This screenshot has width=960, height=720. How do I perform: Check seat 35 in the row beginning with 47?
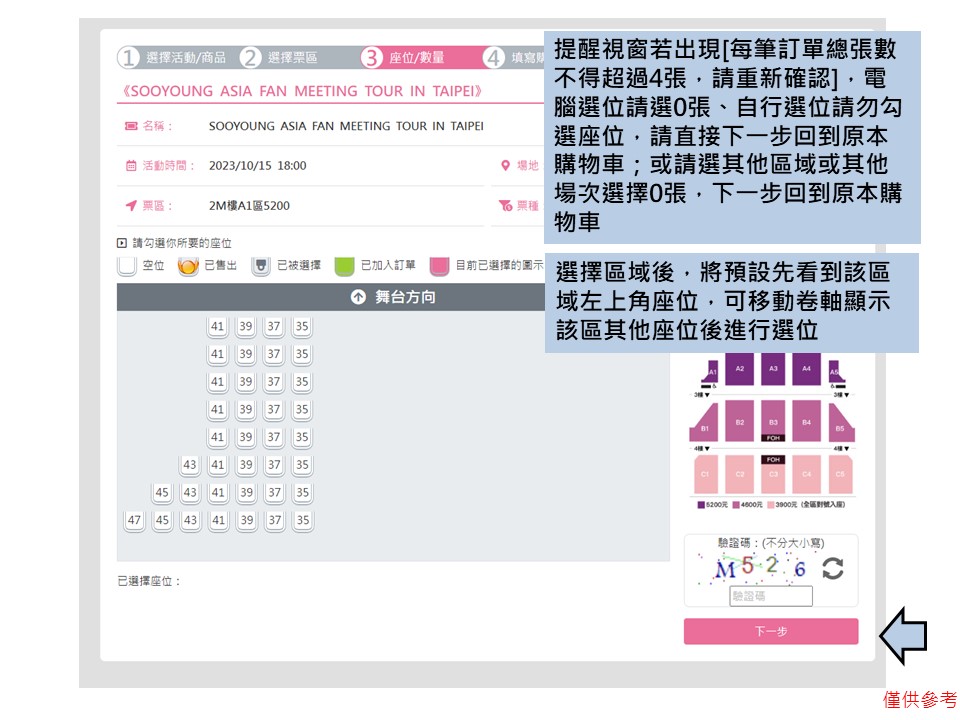[x=302, y=521]
